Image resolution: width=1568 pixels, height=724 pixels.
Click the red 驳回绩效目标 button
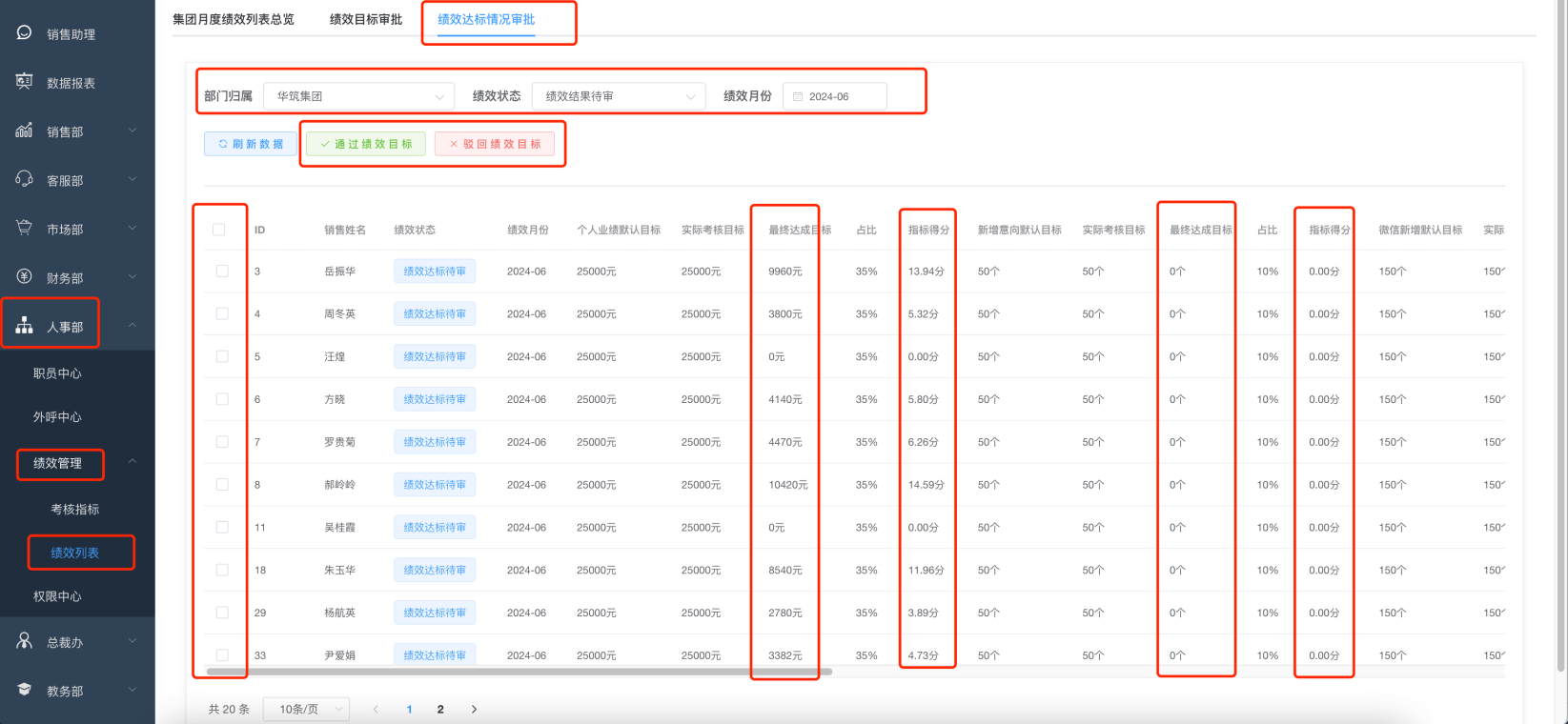click(x=495, y=144)
